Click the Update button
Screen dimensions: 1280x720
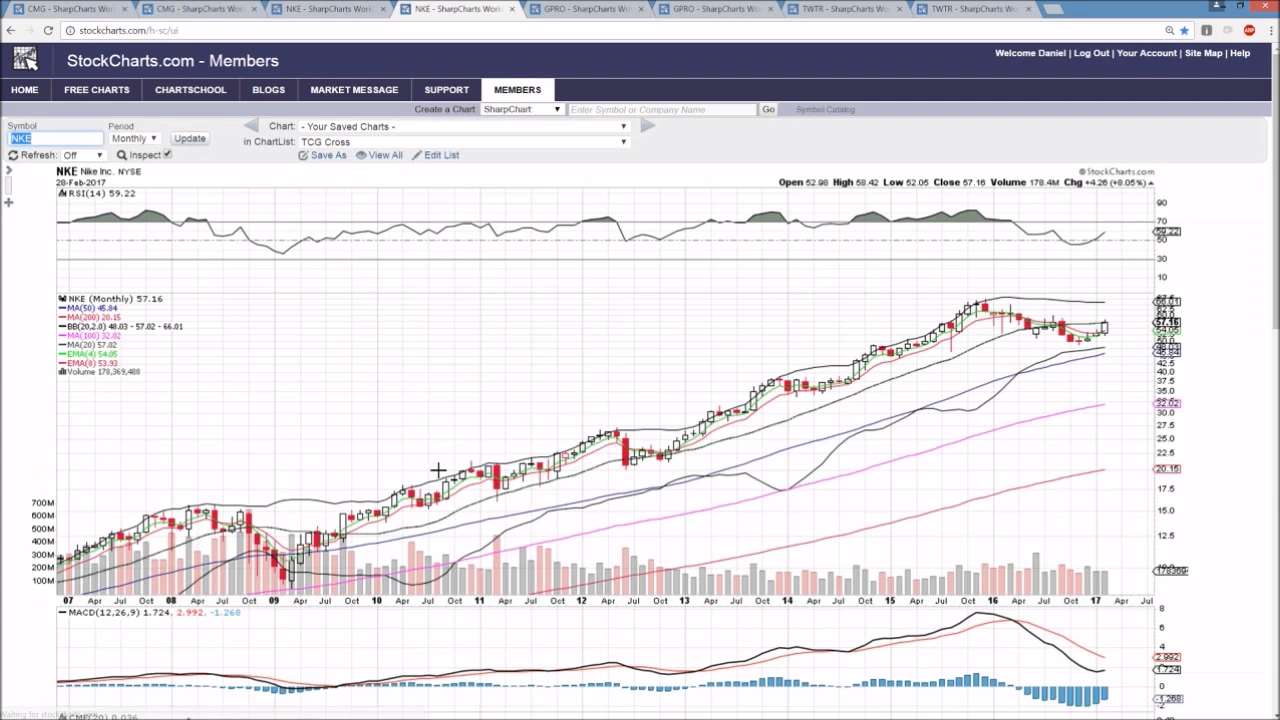189,139
